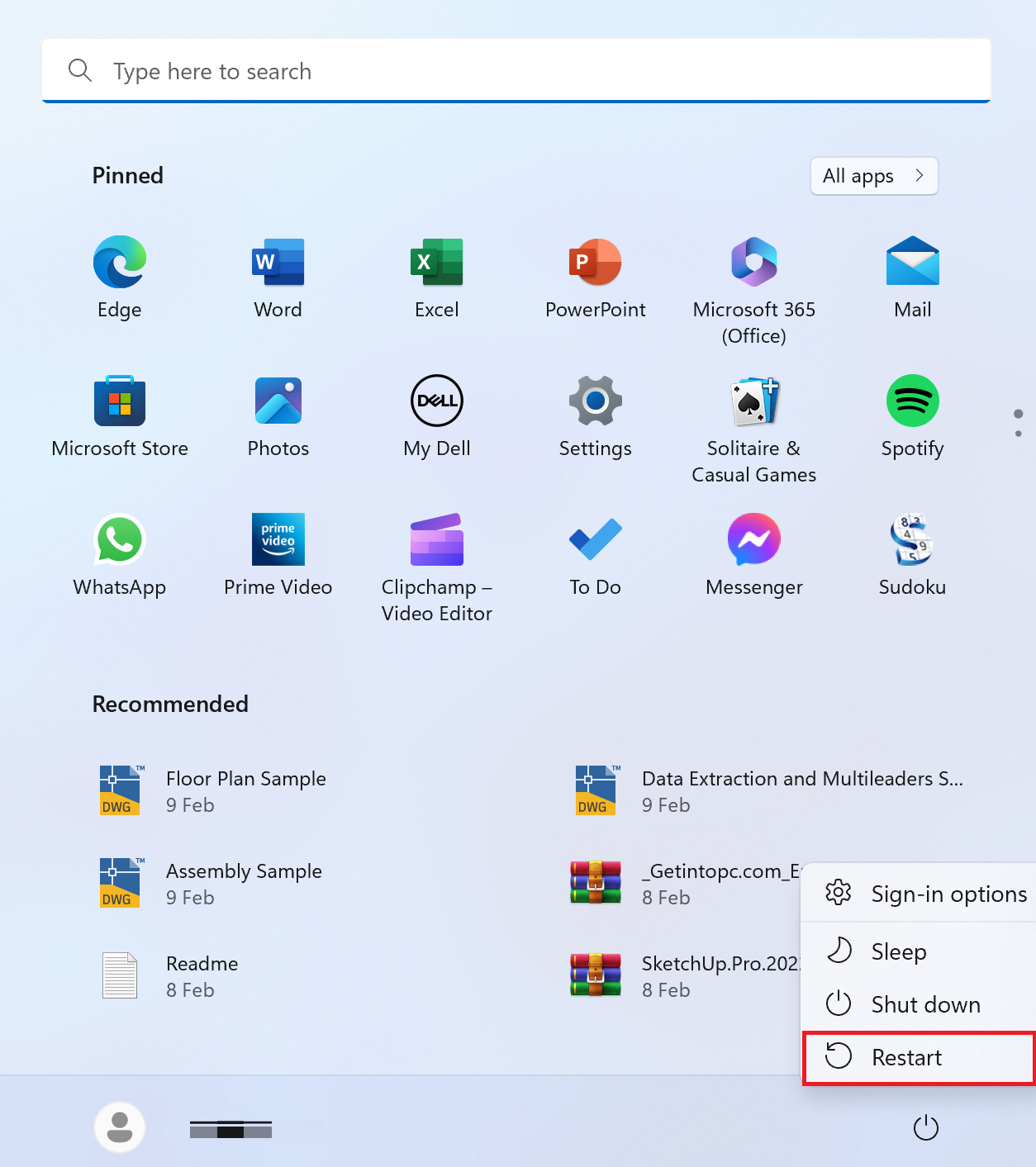Open the Readme file from Recommended
Image resolution: width=1036 pixels, height=1167 pixels.
(x=202, y=975)
